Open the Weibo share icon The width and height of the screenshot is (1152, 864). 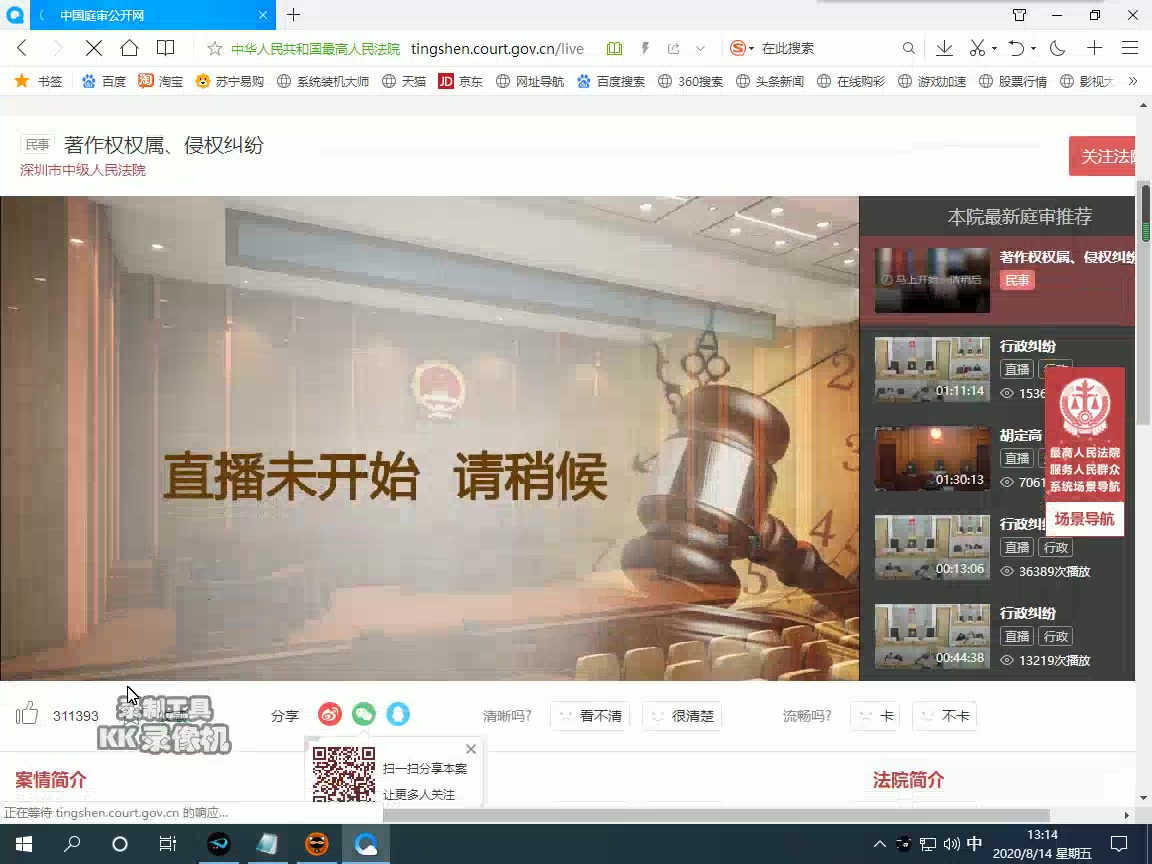(x=330, y=714)
